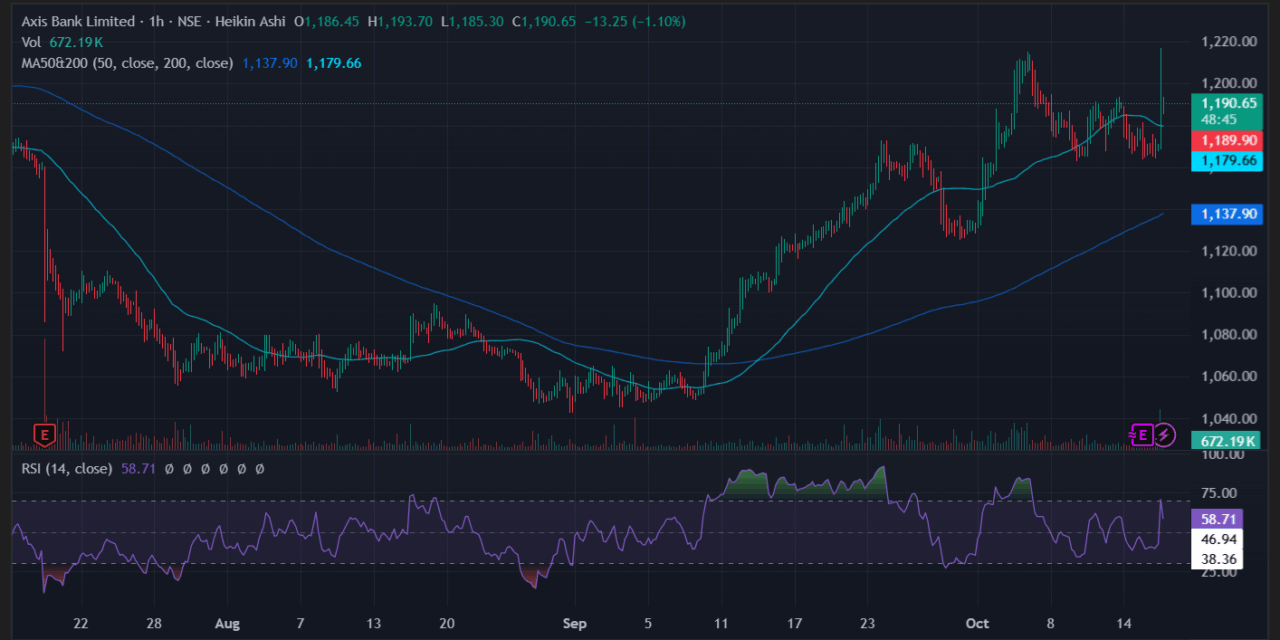Click the red earnings E marker

[x=44, y=434]
